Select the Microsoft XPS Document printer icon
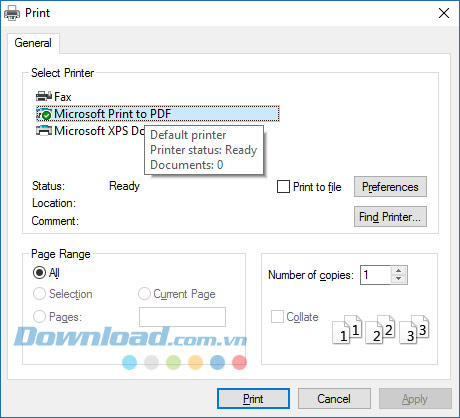460x418 pixels. click(44, 131)
